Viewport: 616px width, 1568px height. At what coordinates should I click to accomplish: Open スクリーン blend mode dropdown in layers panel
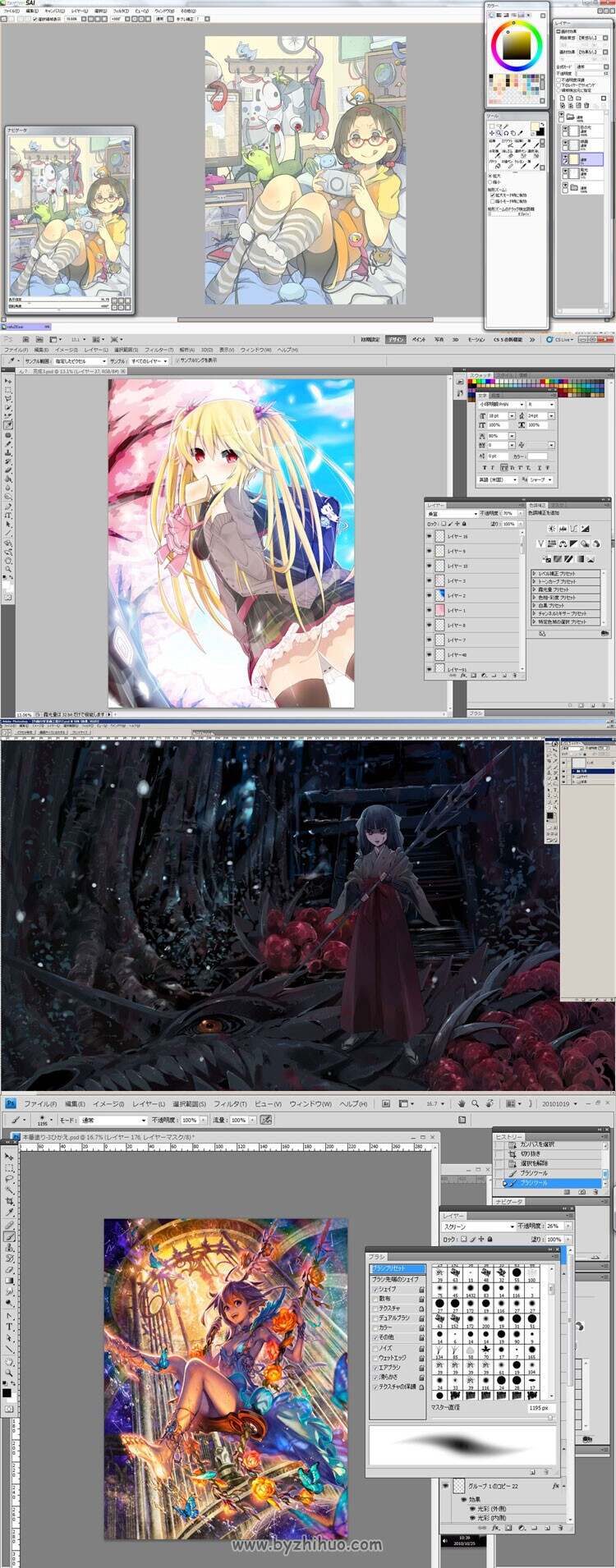[478, 1226]
